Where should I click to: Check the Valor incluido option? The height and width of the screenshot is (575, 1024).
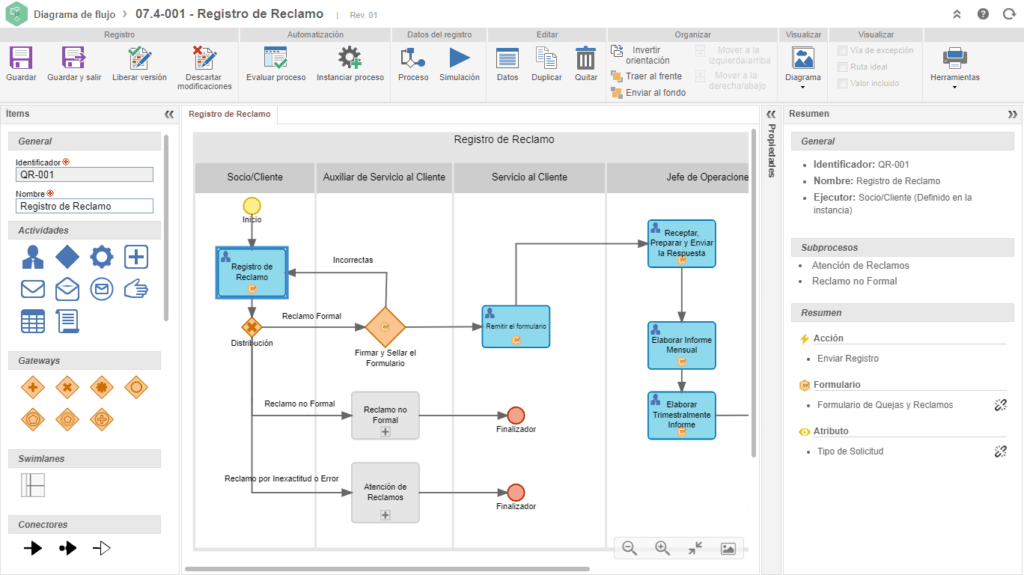[843, 83]
